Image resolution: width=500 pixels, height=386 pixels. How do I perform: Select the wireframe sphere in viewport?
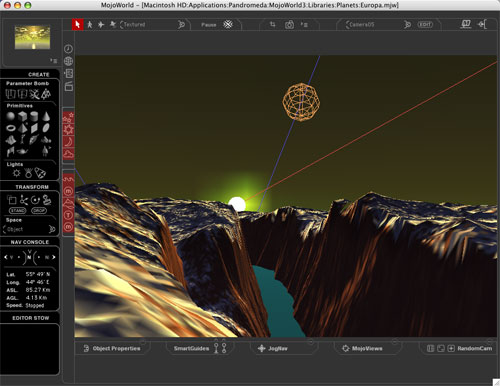(301, 102)
